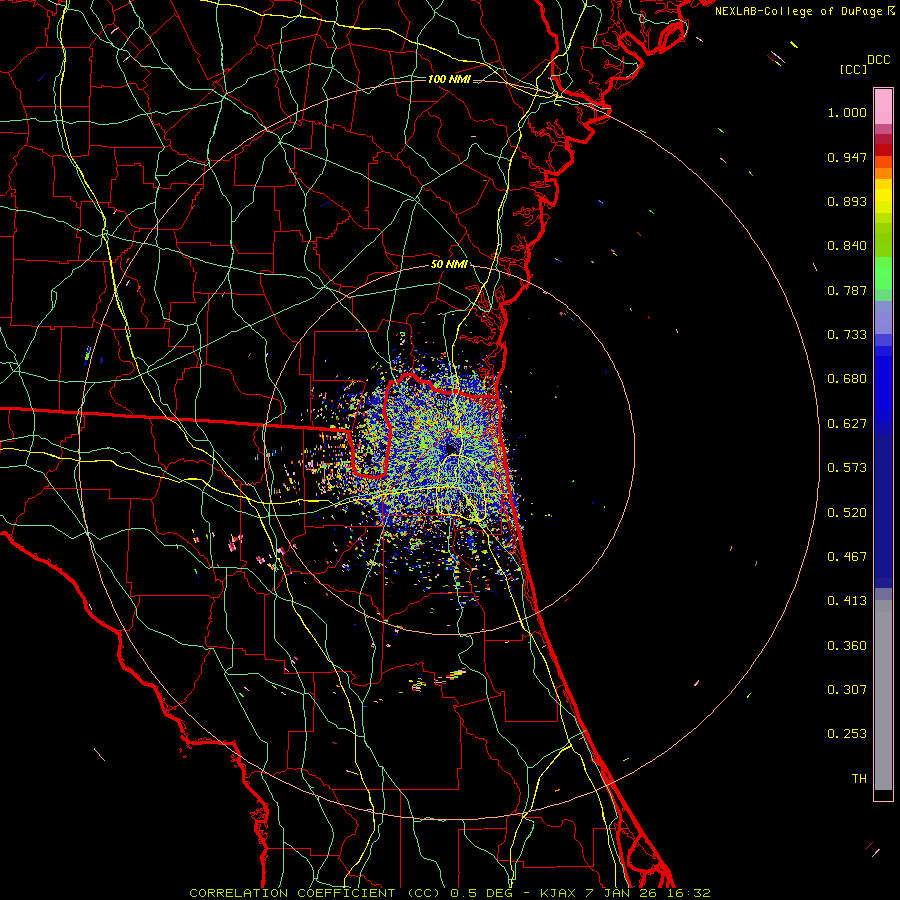The image size is (900, 900).
Task: Click the 100 NMI range ring label
Action: coord(449,79)
